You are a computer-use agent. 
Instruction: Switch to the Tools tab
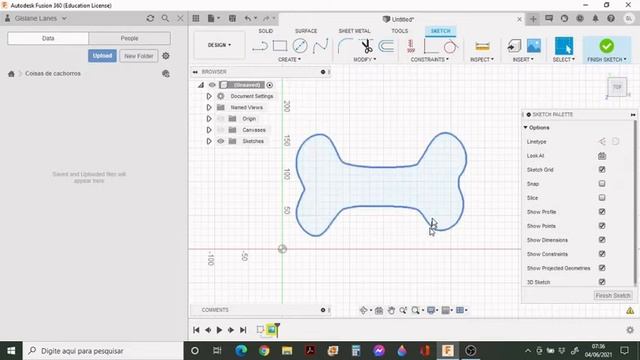[x=400, y=31]
